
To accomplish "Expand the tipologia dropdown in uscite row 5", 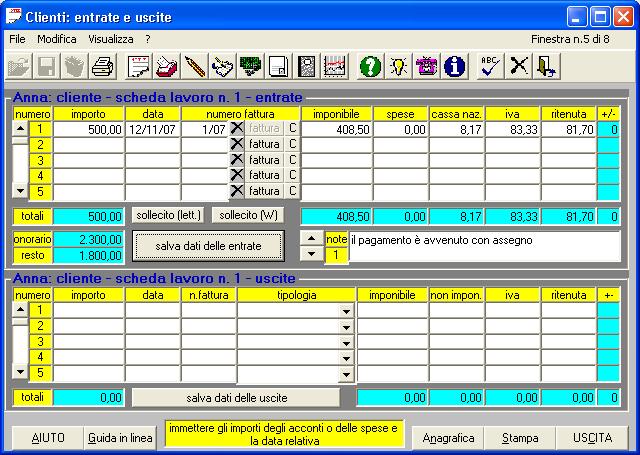I will [x=346, y=373].
